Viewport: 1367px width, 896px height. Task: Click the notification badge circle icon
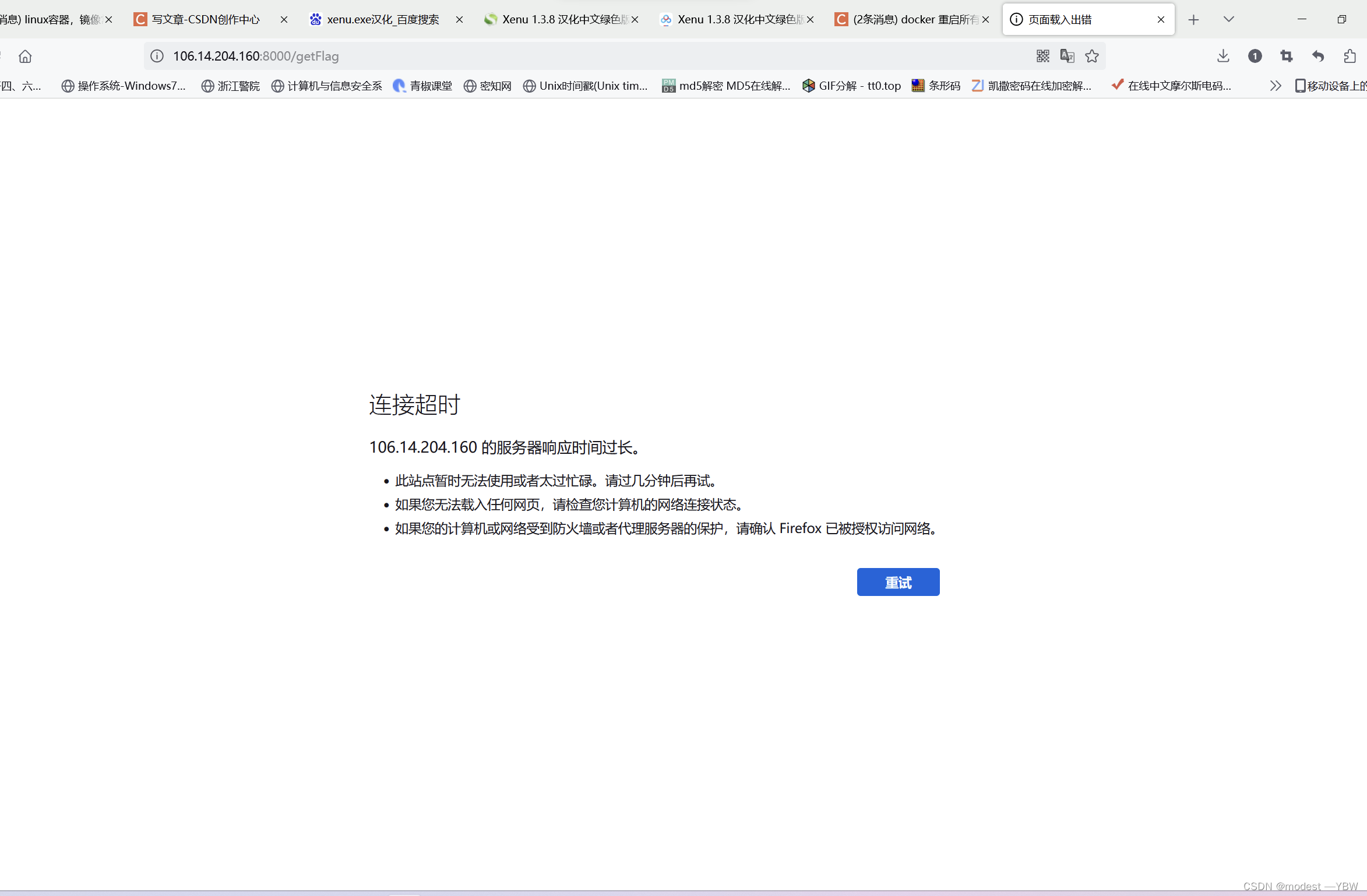coord(1255,56)
